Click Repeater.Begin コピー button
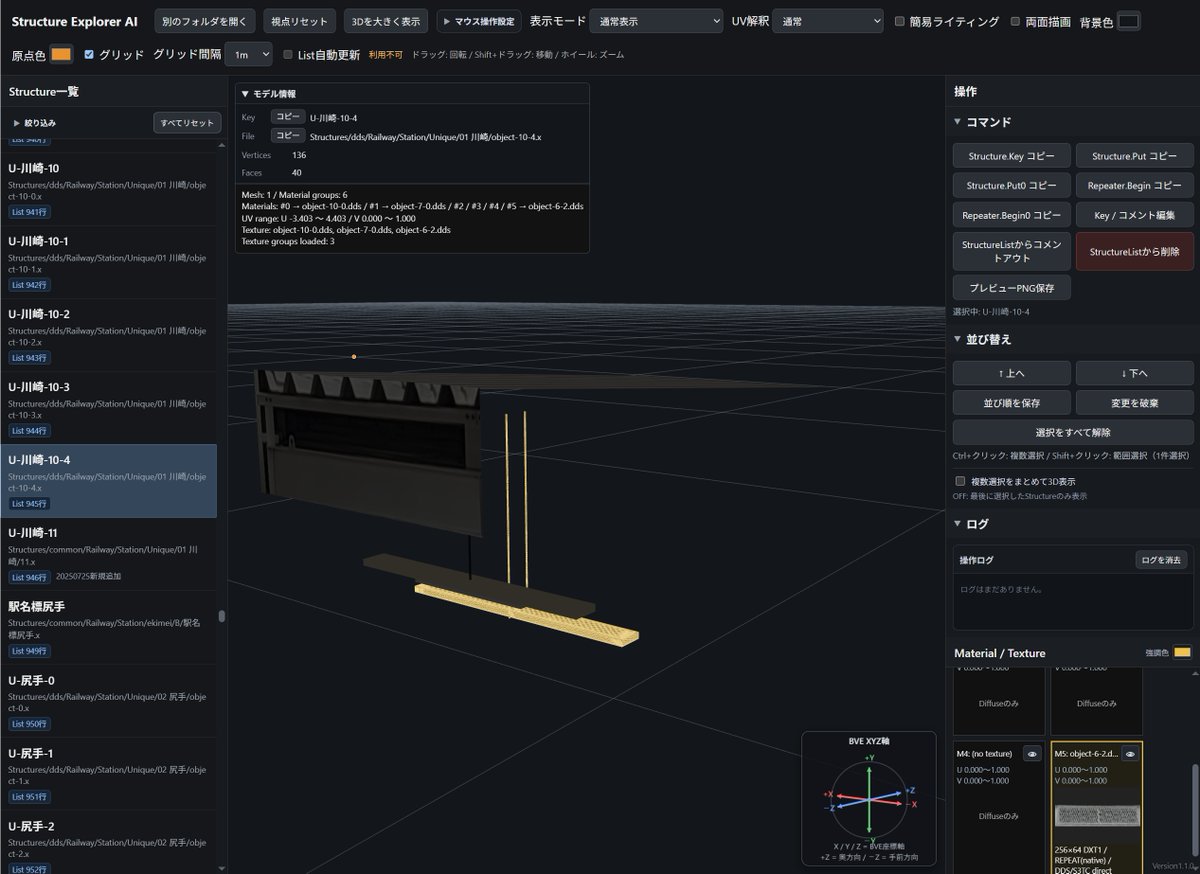This screenshot has width=1200, height=874. [x=1134, y=185]
